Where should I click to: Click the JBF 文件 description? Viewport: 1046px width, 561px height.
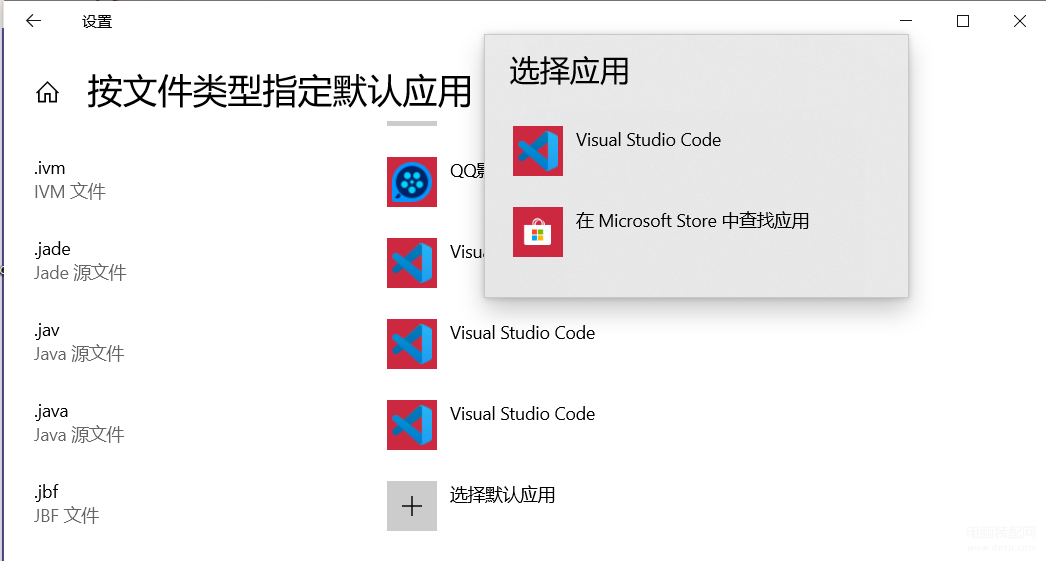click(x=67, y=516)
